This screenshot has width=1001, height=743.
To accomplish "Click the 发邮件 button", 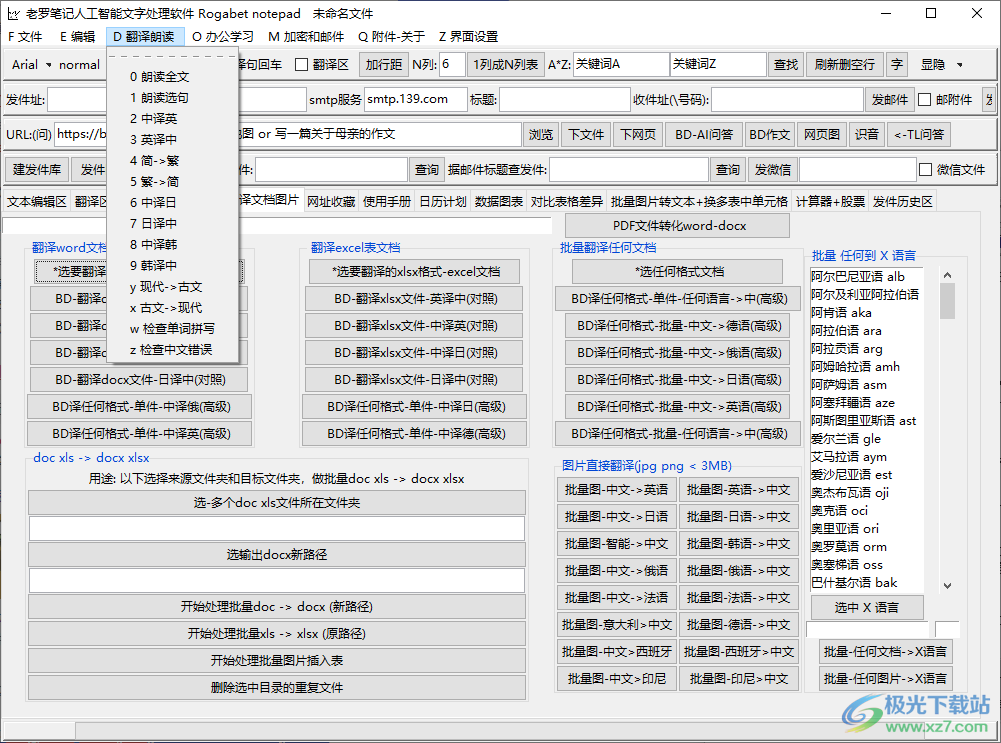I will tap(889, 98).
